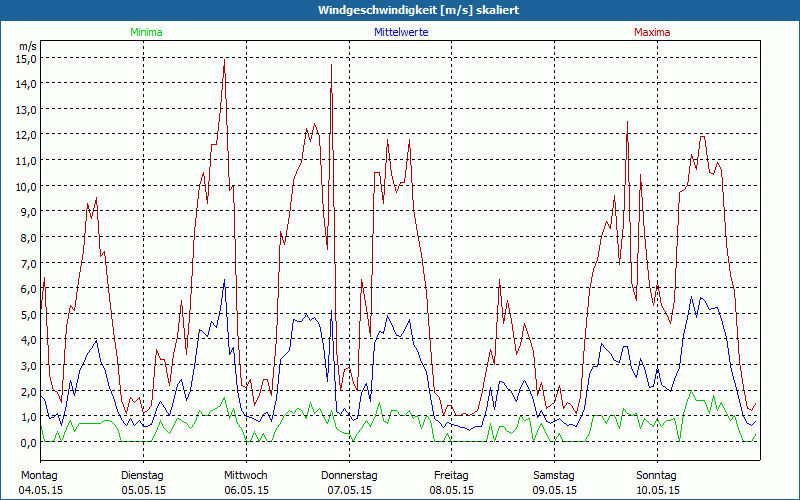Click the Dienstag day label
This screenshot has height=500, width=800.
click(142, 475)
